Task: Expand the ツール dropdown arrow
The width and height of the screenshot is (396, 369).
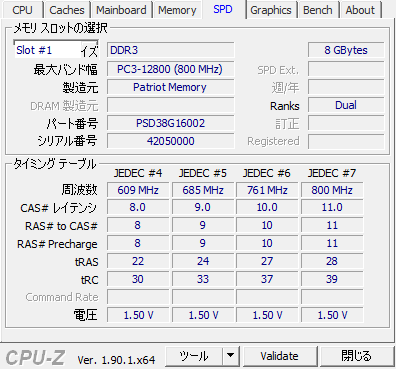Action: (x=231, y=356)
